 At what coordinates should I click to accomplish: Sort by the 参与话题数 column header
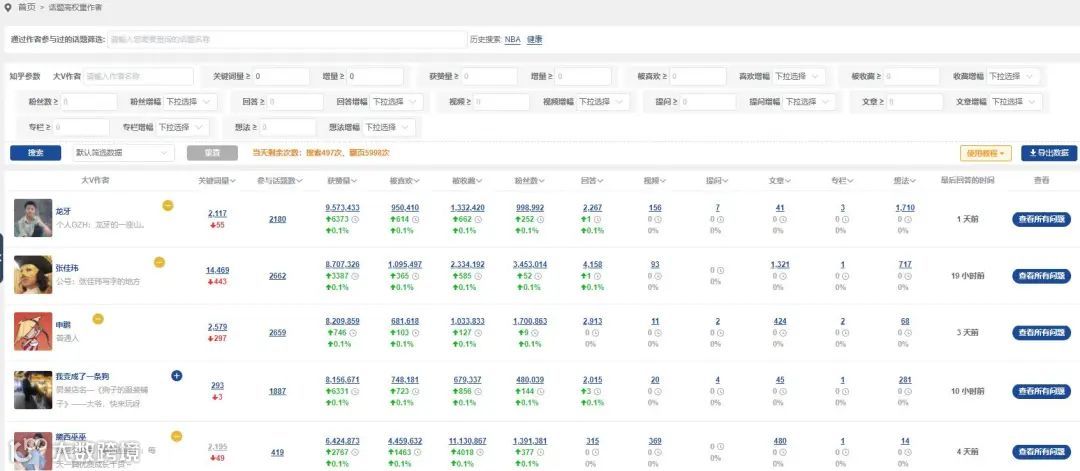[279, 181]
